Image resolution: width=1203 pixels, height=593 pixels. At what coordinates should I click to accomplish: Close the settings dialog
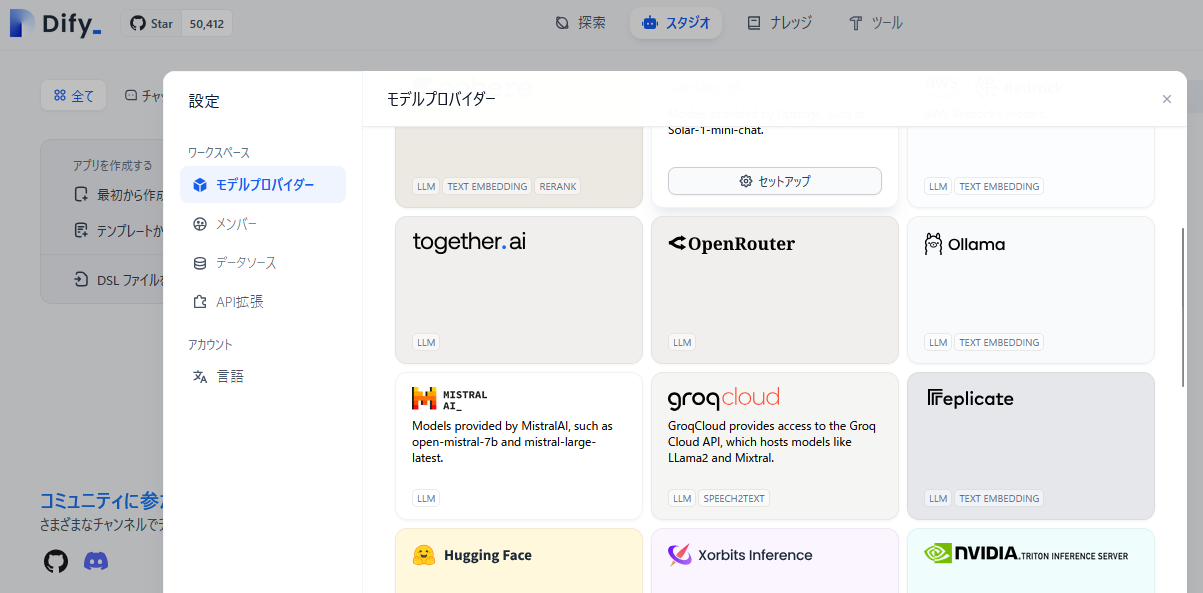[1166, 99]
